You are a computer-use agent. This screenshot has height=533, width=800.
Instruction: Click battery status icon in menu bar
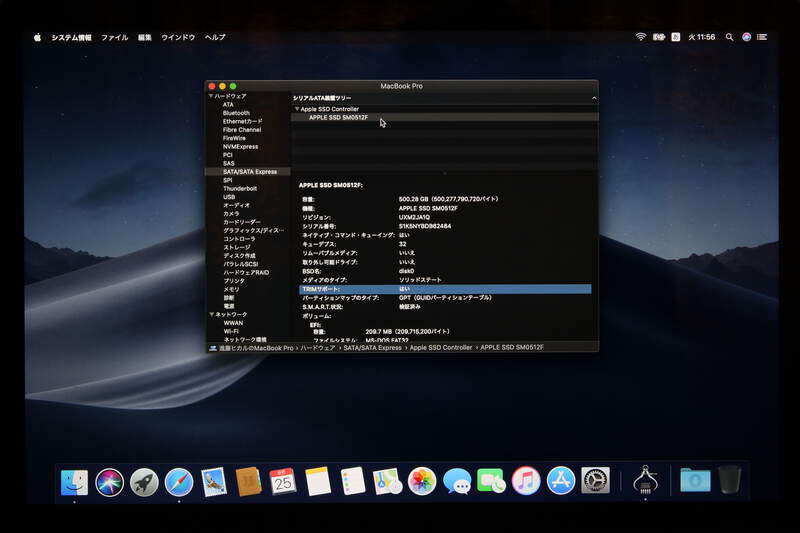659,37
